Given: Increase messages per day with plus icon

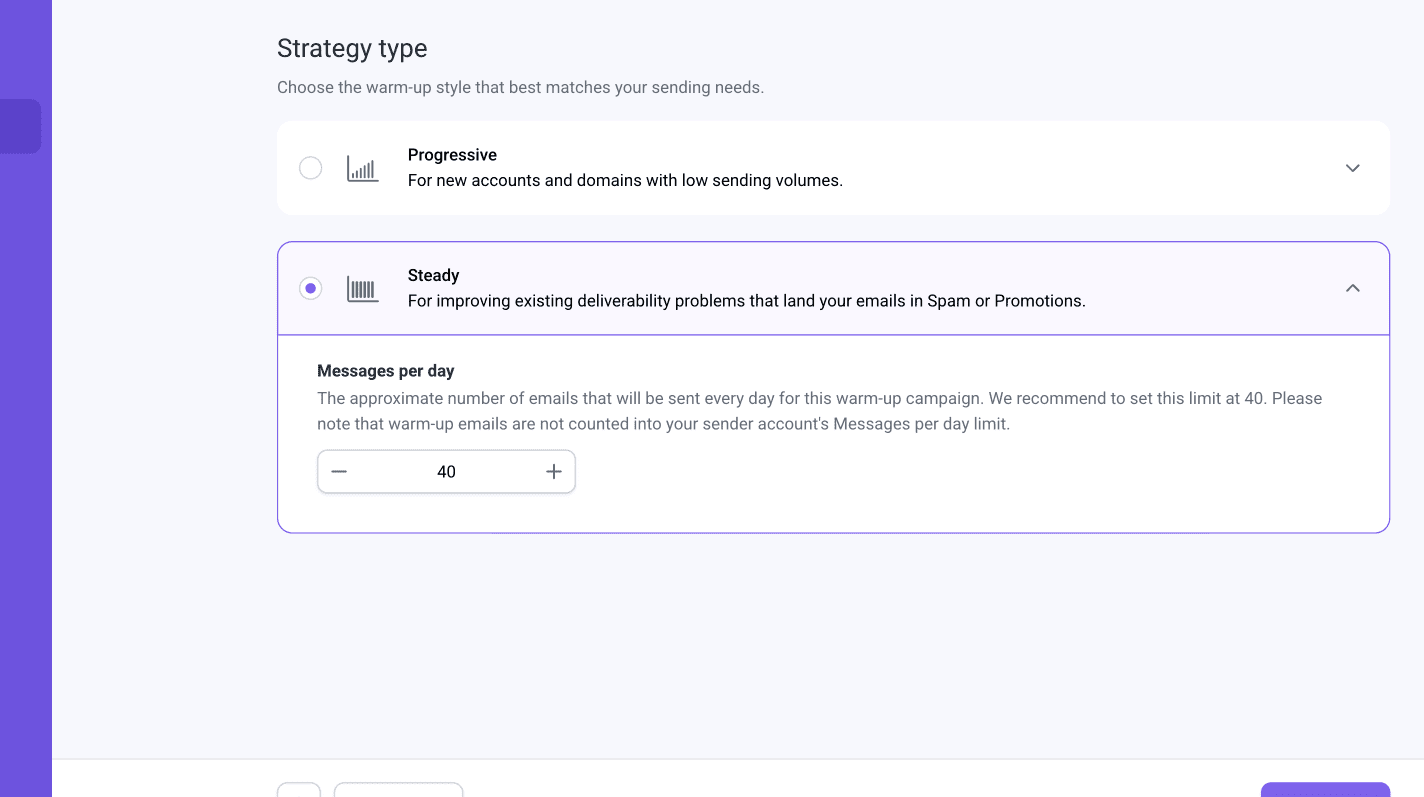Looking at the screenshot, I should click(x=554, y=472).
